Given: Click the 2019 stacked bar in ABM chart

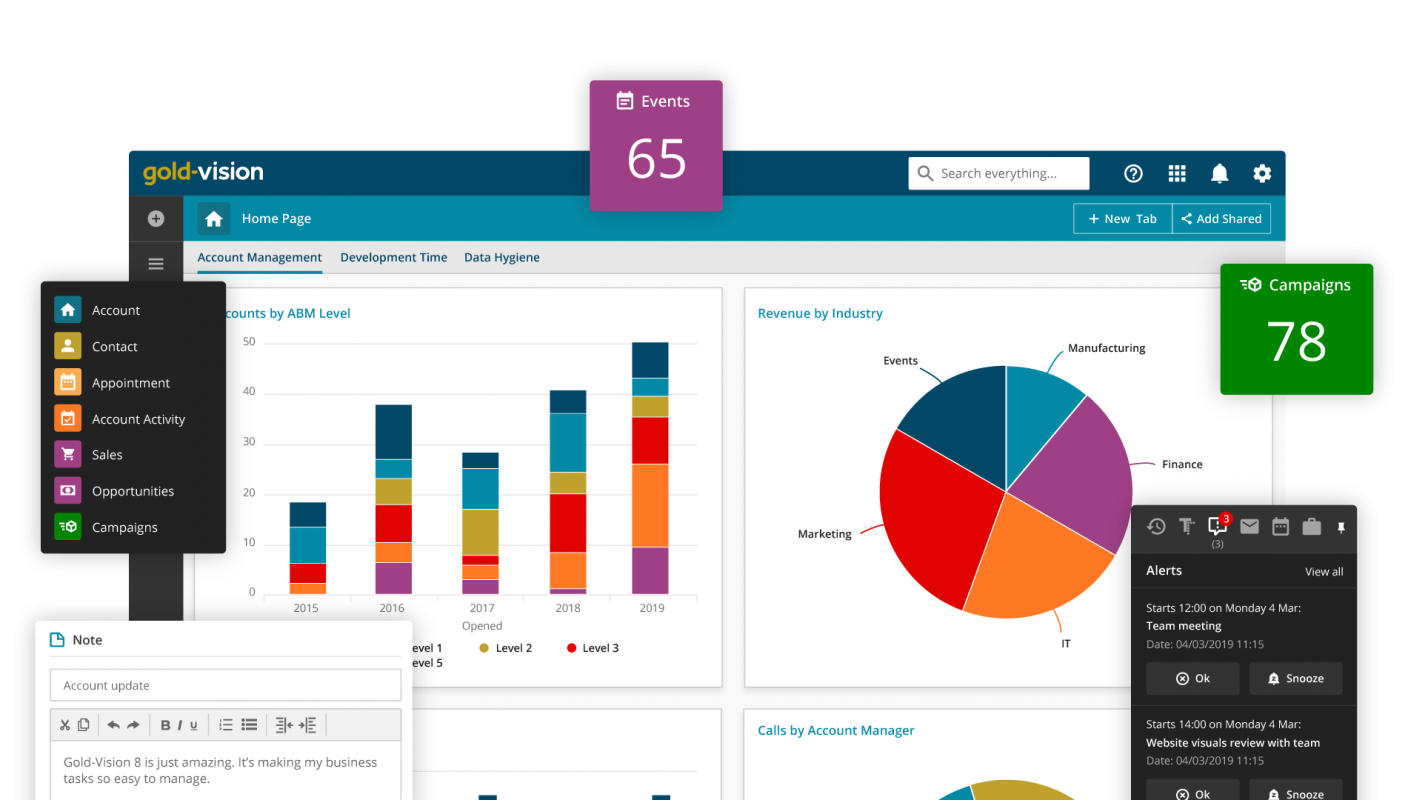Looking at the screenshot, I should tap(650, 468).
